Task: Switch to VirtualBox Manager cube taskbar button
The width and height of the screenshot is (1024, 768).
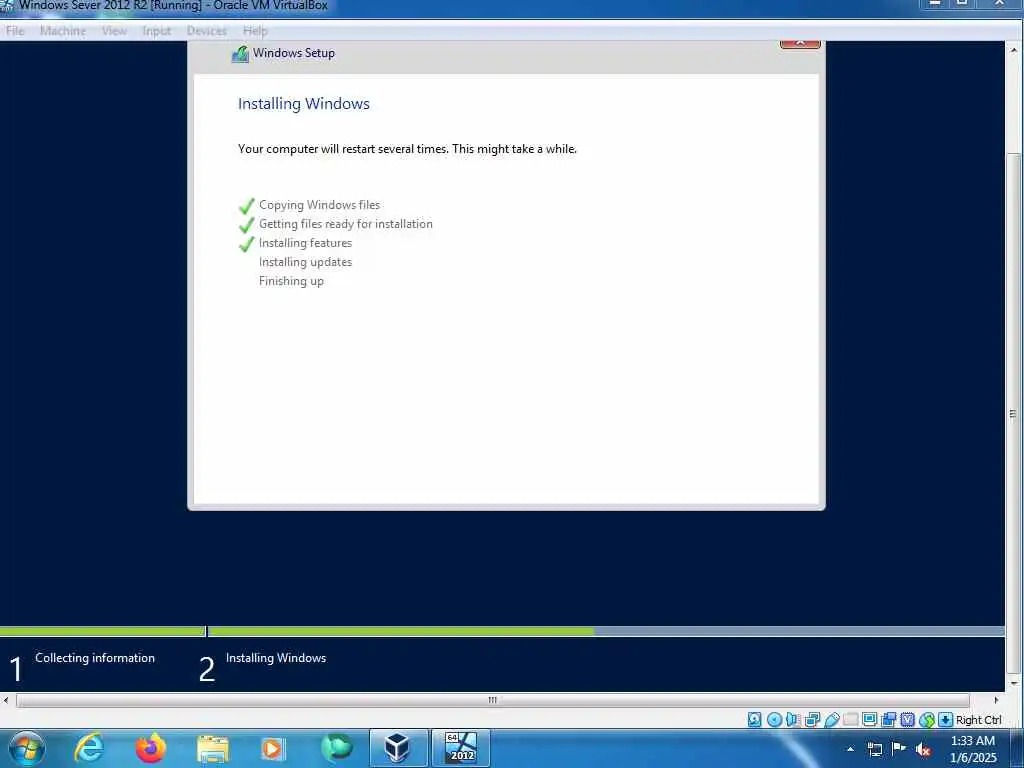Action: [x=398, y=748]
